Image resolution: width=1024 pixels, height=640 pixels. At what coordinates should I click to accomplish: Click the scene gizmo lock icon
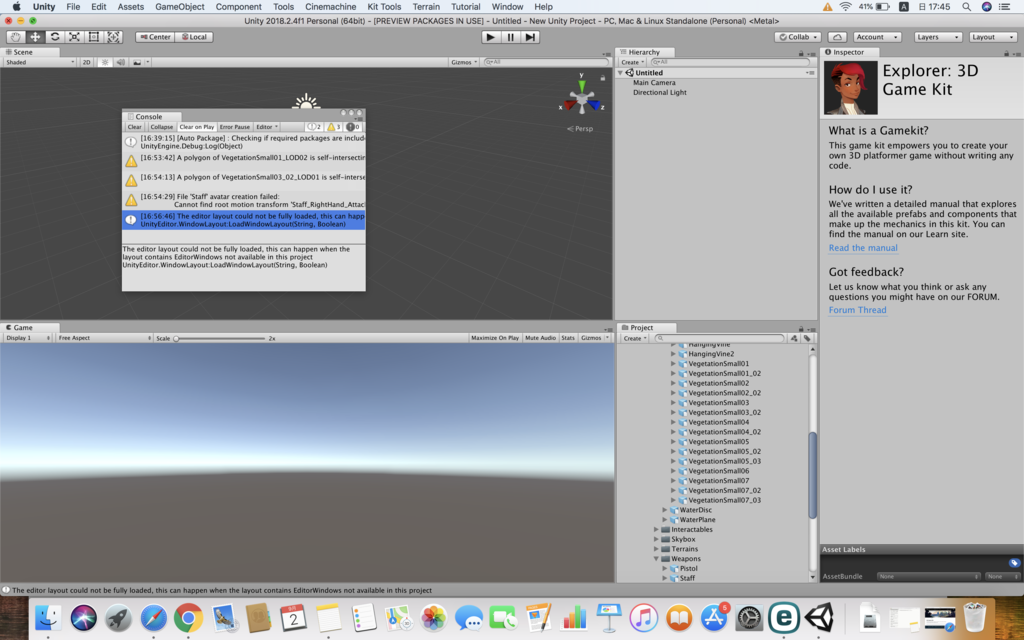click(x=603, y=78)
